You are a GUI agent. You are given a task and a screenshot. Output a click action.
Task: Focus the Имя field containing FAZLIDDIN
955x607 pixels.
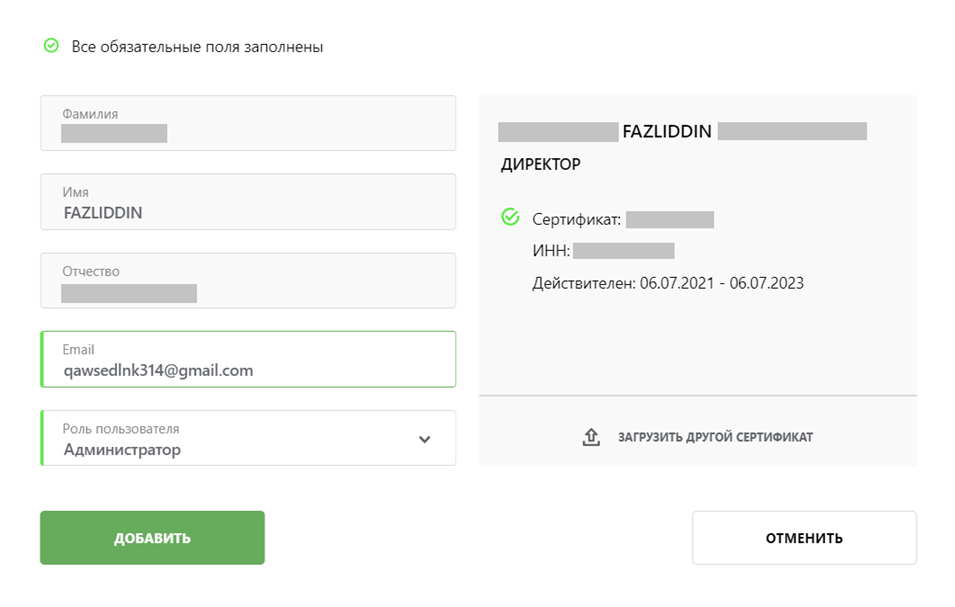[x=248, y=202]
